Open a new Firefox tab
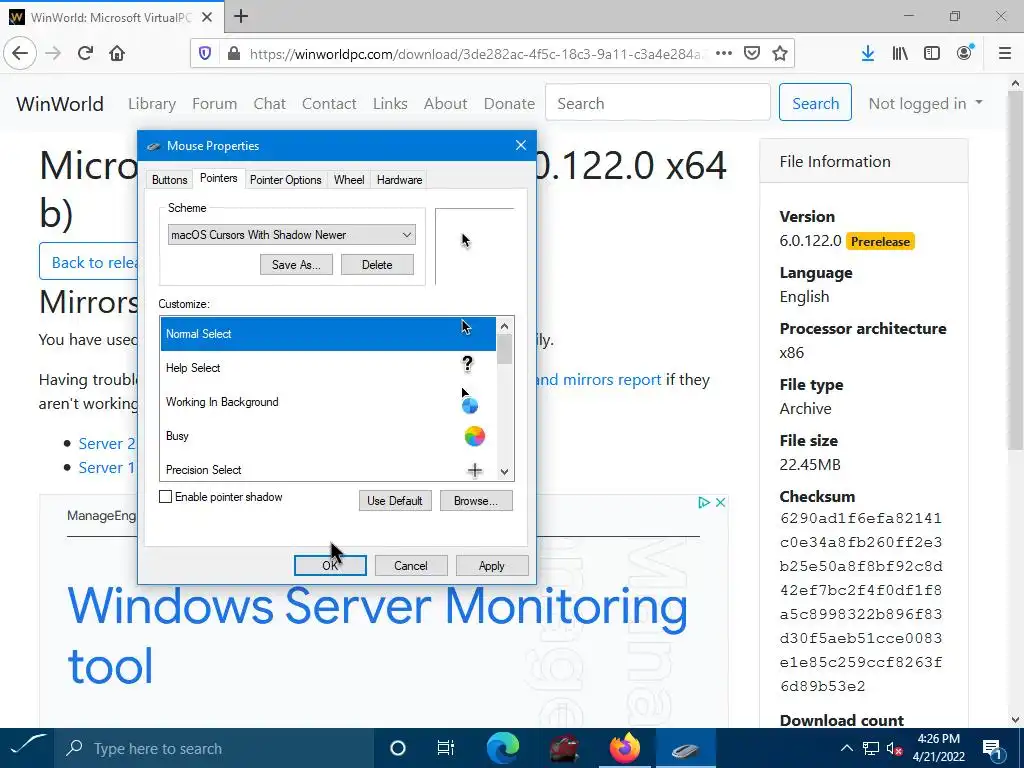Screen dimensions: 1024x768 tap(241, 16)
